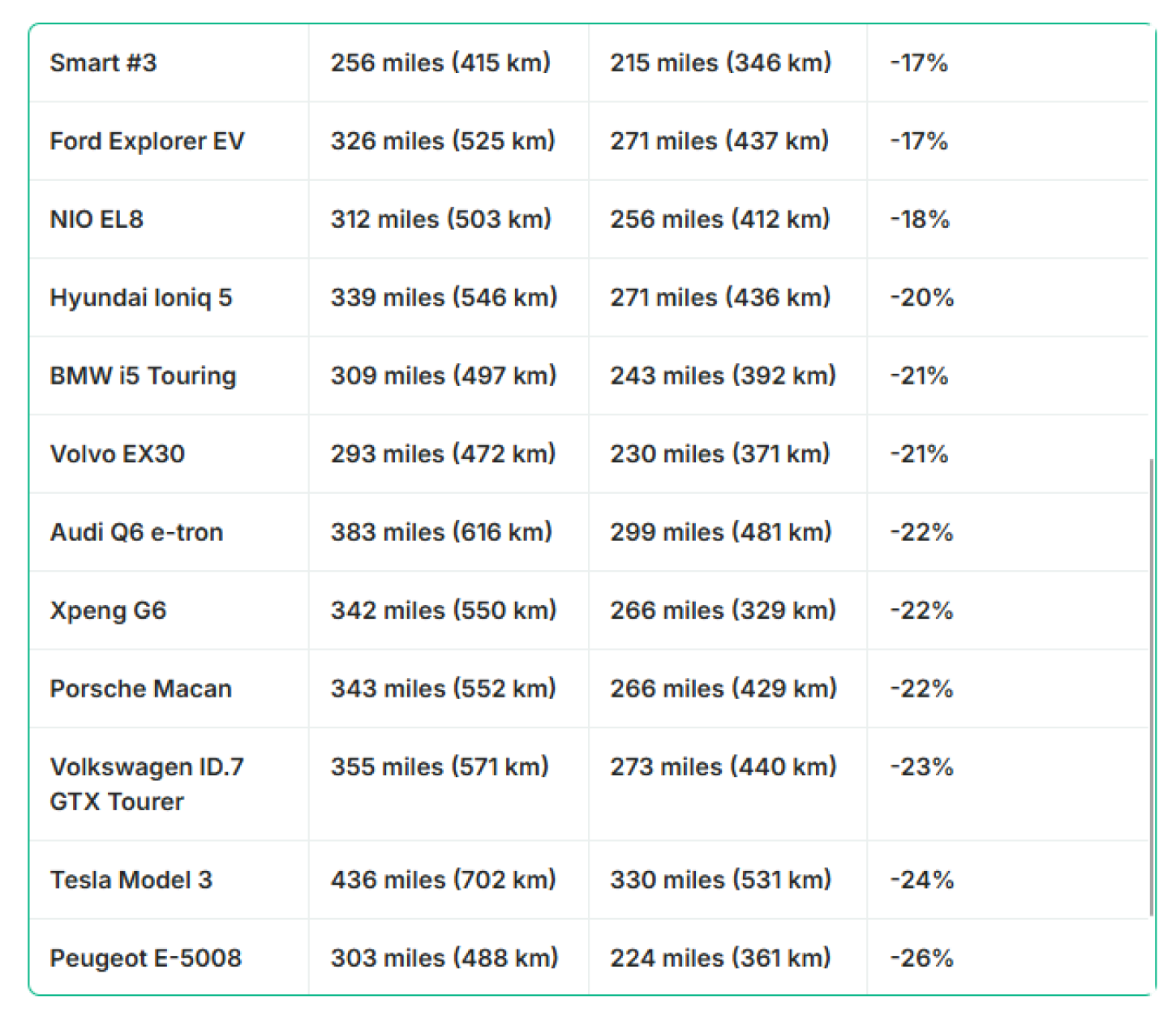Click the BMW i5 Touring name
This screenshot has width=1176, height=1017.
[x=143, y=376]
